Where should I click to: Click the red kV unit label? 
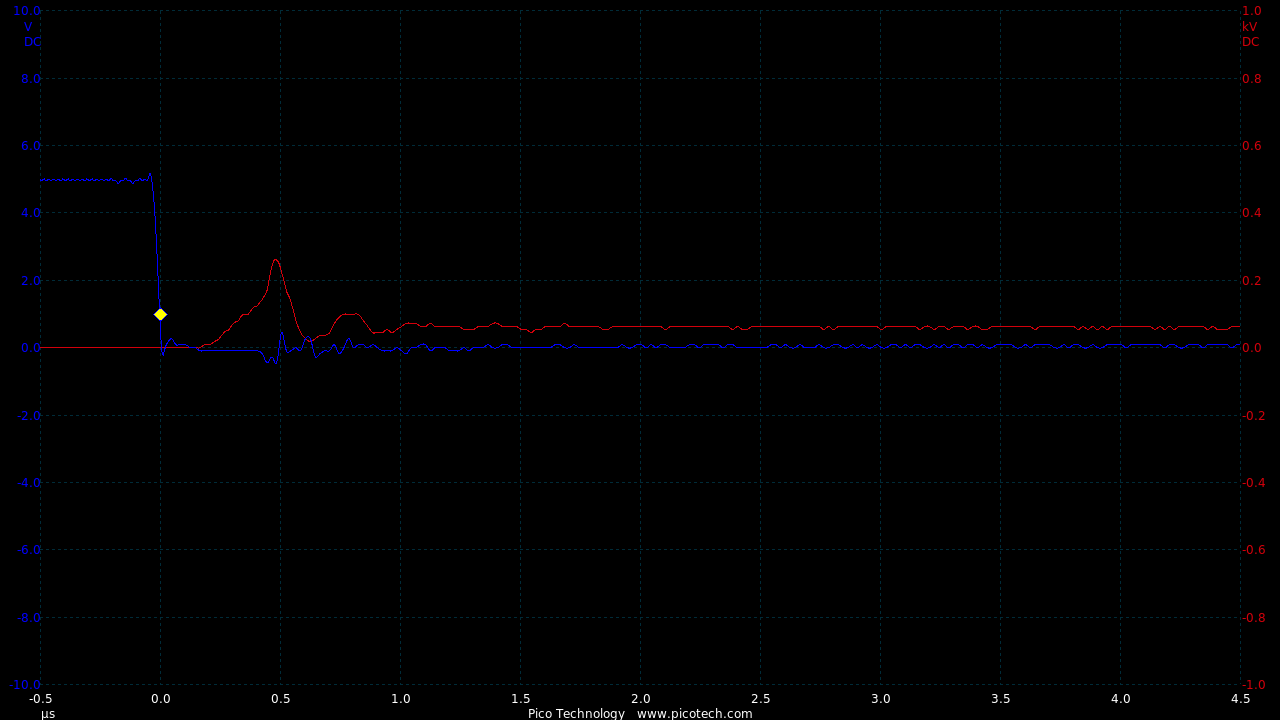tap(1250, 27)
